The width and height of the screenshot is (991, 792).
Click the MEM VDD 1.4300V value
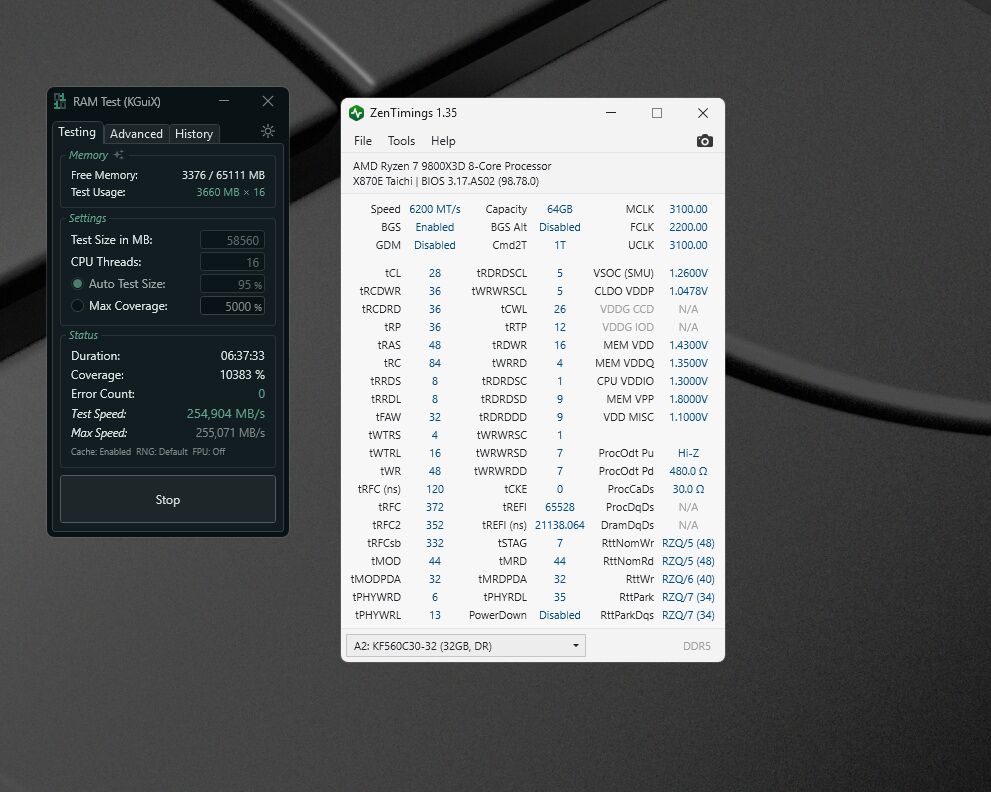pos(688,345)
